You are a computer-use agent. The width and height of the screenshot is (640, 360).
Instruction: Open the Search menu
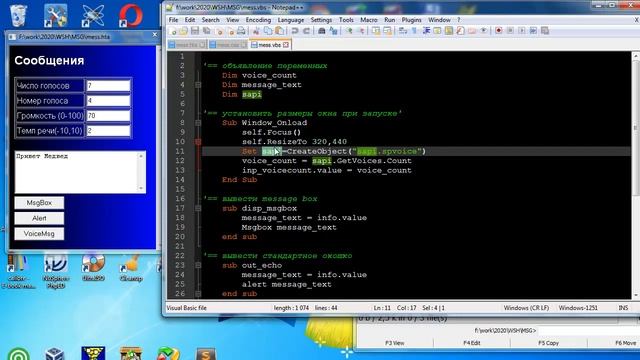click(x=210, y=20)
